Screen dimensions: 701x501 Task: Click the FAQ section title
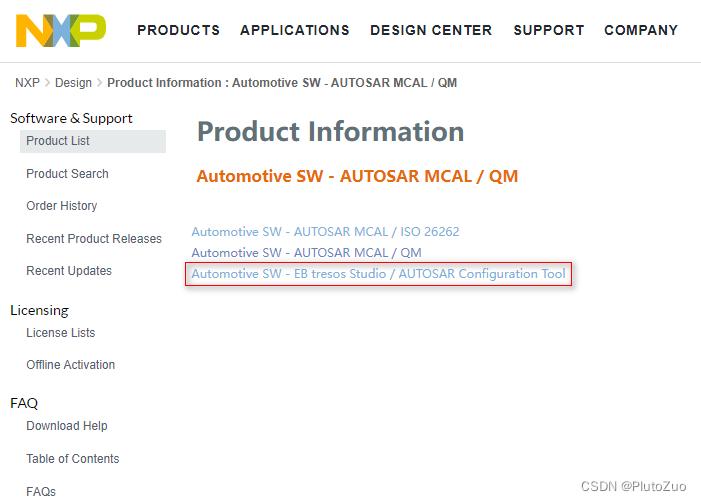tap(24, 403)
